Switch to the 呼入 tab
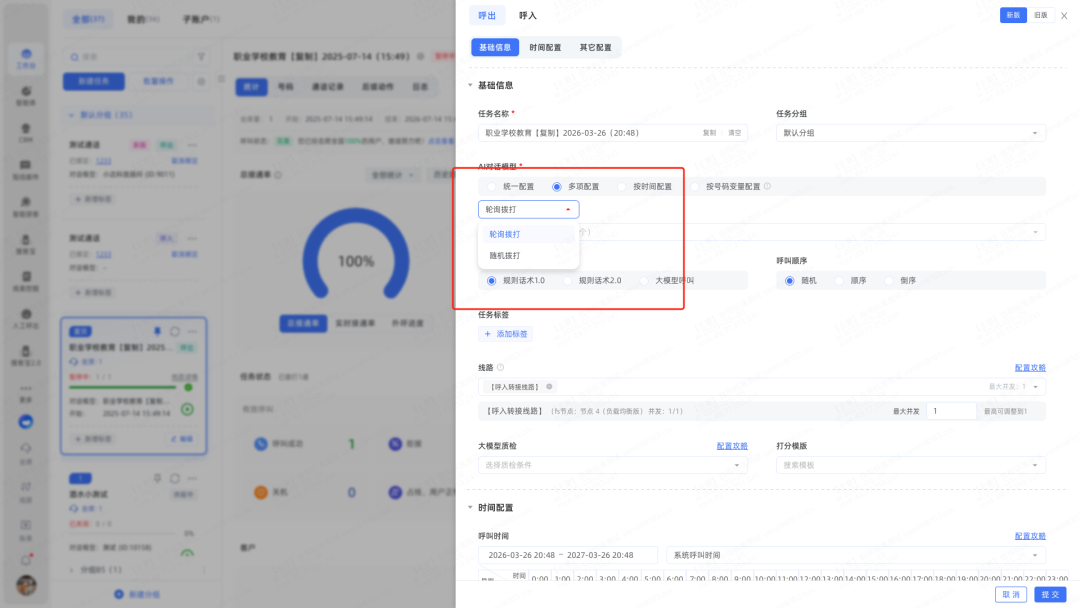Viewport: 1080px width, 608px height. point(527,15)
